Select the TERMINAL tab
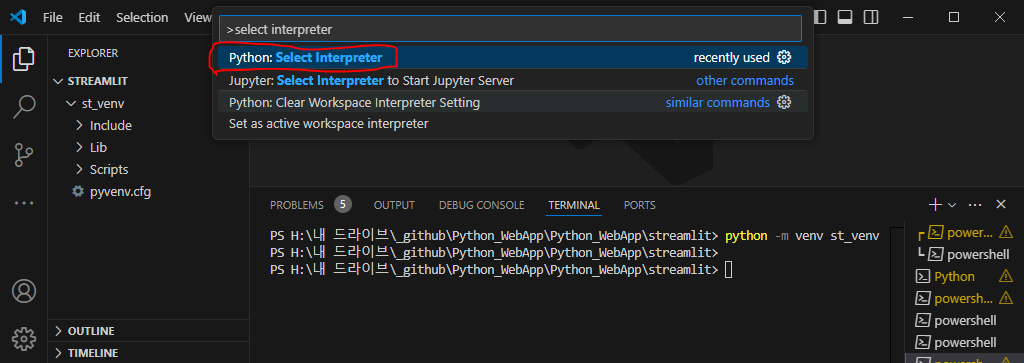1024x363 pixels. coord(574,205)
